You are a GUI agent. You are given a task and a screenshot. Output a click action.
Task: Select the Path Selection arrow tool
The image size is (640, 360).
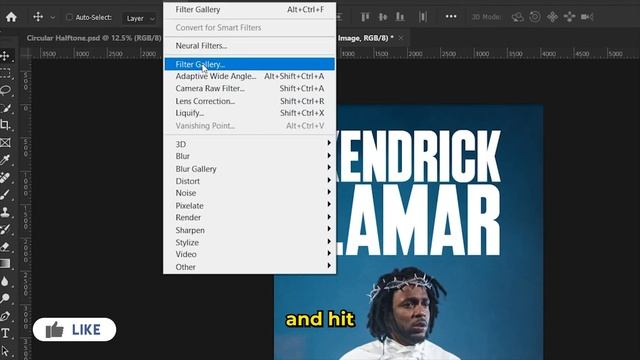pyautogui.click(x=5, y=350)
